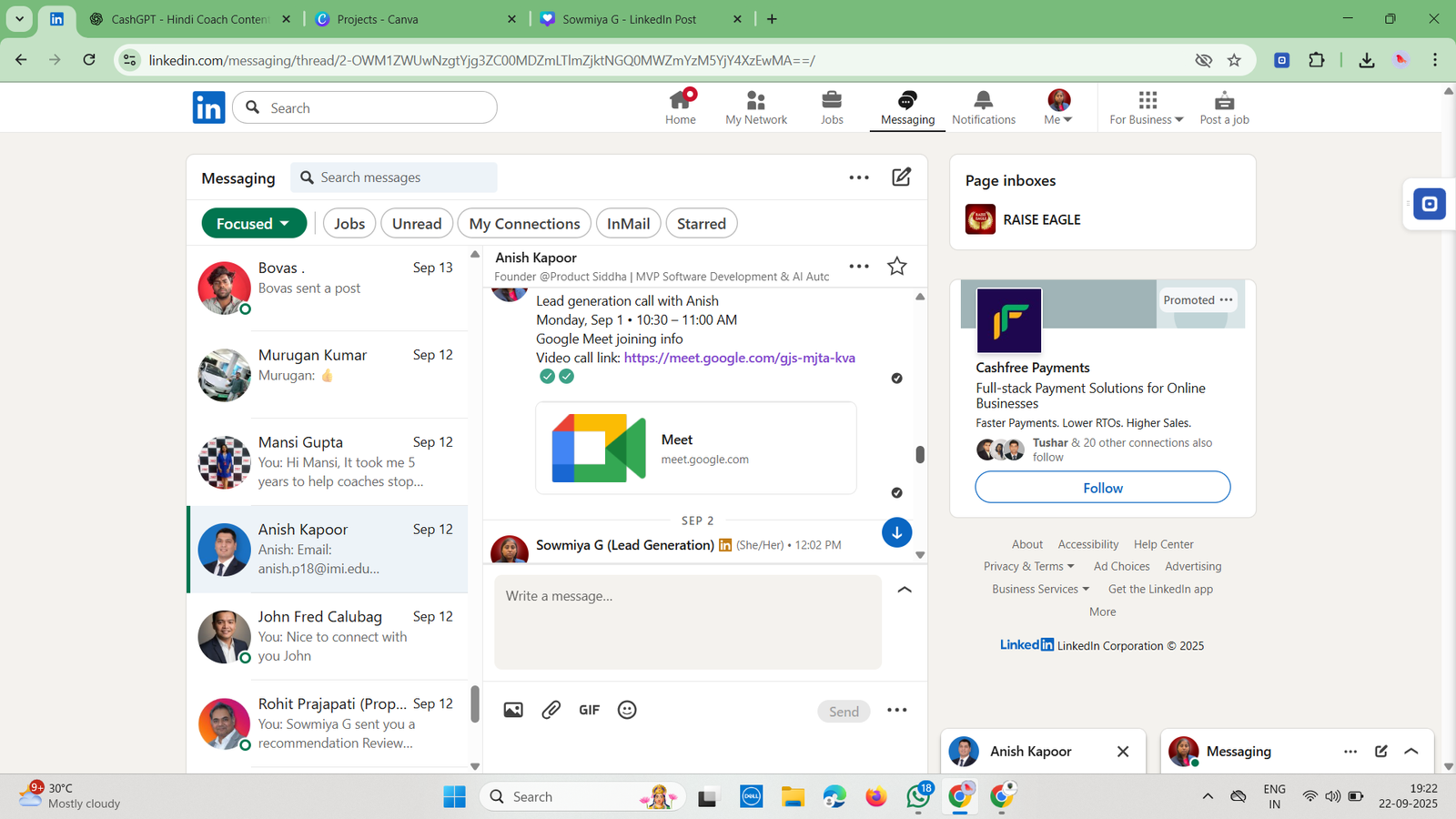Viewport: 1456px width, 819px height.
Task: Open the Google Meet video call link
Action: 739,359
